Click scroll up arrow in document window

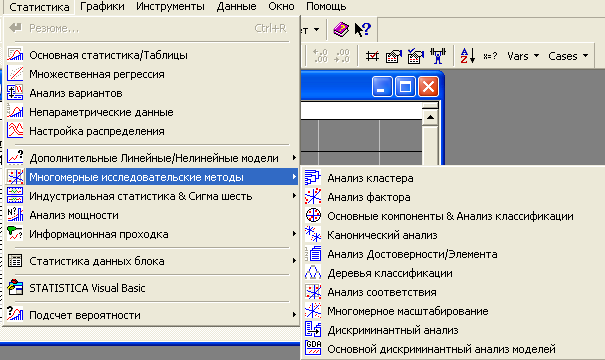coord(430,117)
